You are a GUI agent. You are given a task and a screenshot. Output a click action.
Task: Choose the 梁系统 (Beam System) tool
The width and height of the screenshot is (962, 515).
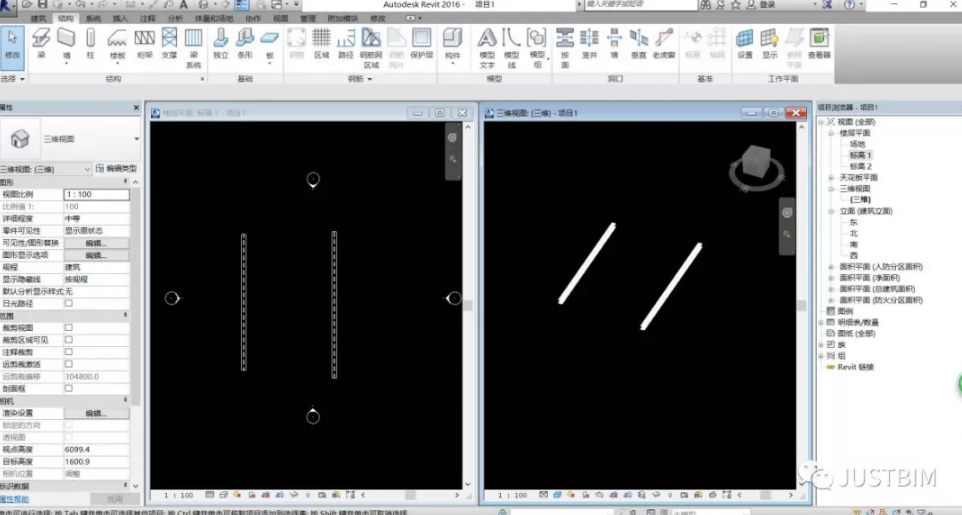193,47
